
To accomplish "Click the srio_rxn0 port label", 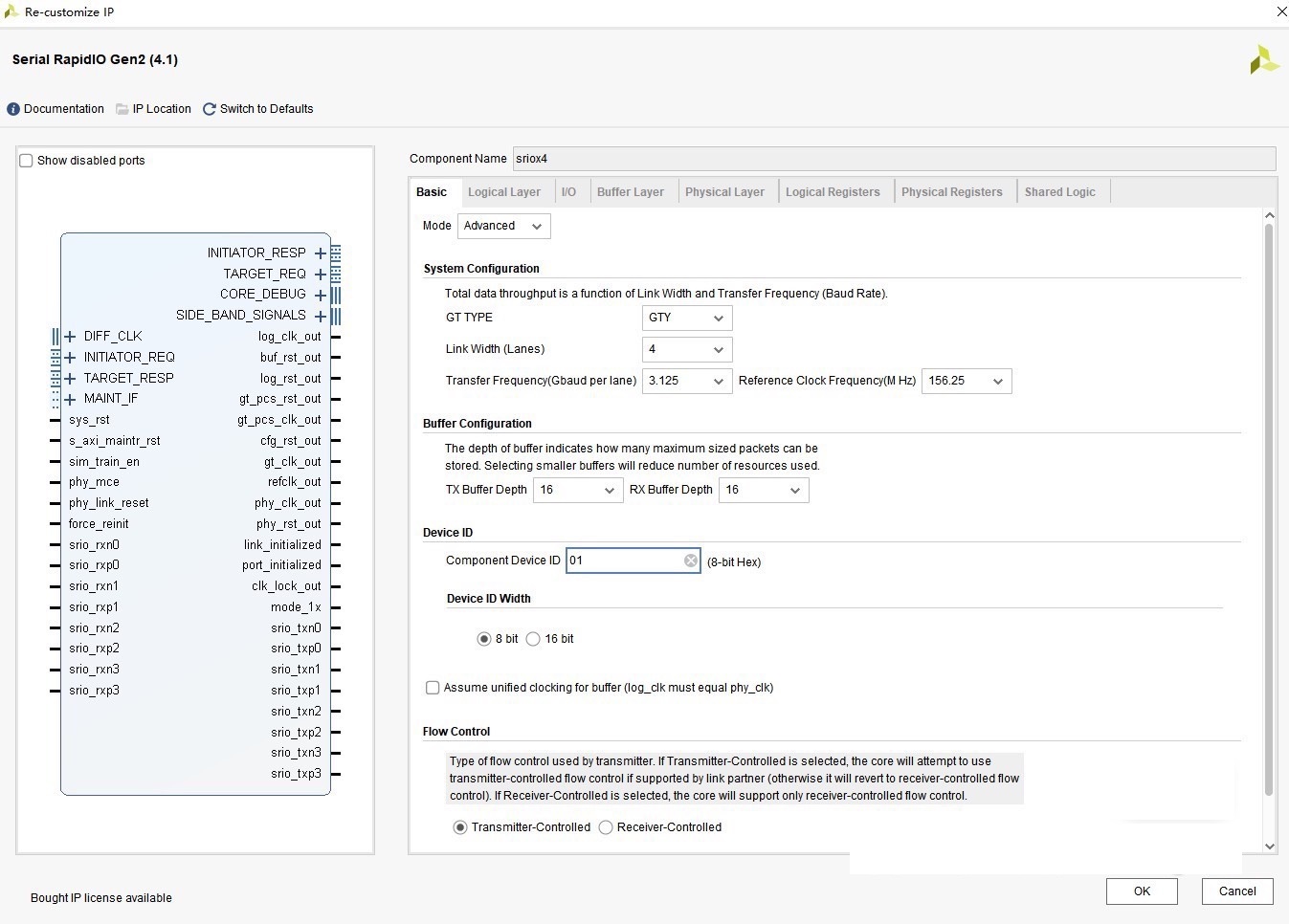I will click(94, 545).
